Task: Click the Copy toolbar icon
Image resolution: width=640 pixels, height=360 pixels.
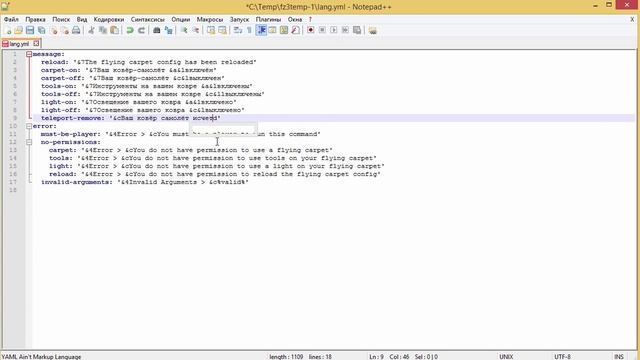Action: click(x=103, y=30)
